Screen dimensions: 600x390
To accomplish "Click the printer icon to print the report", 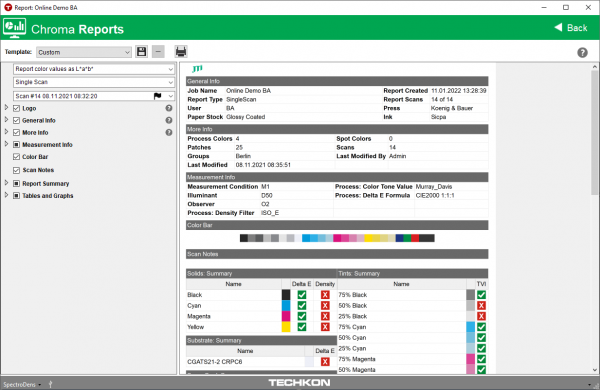I will [181, 52].
